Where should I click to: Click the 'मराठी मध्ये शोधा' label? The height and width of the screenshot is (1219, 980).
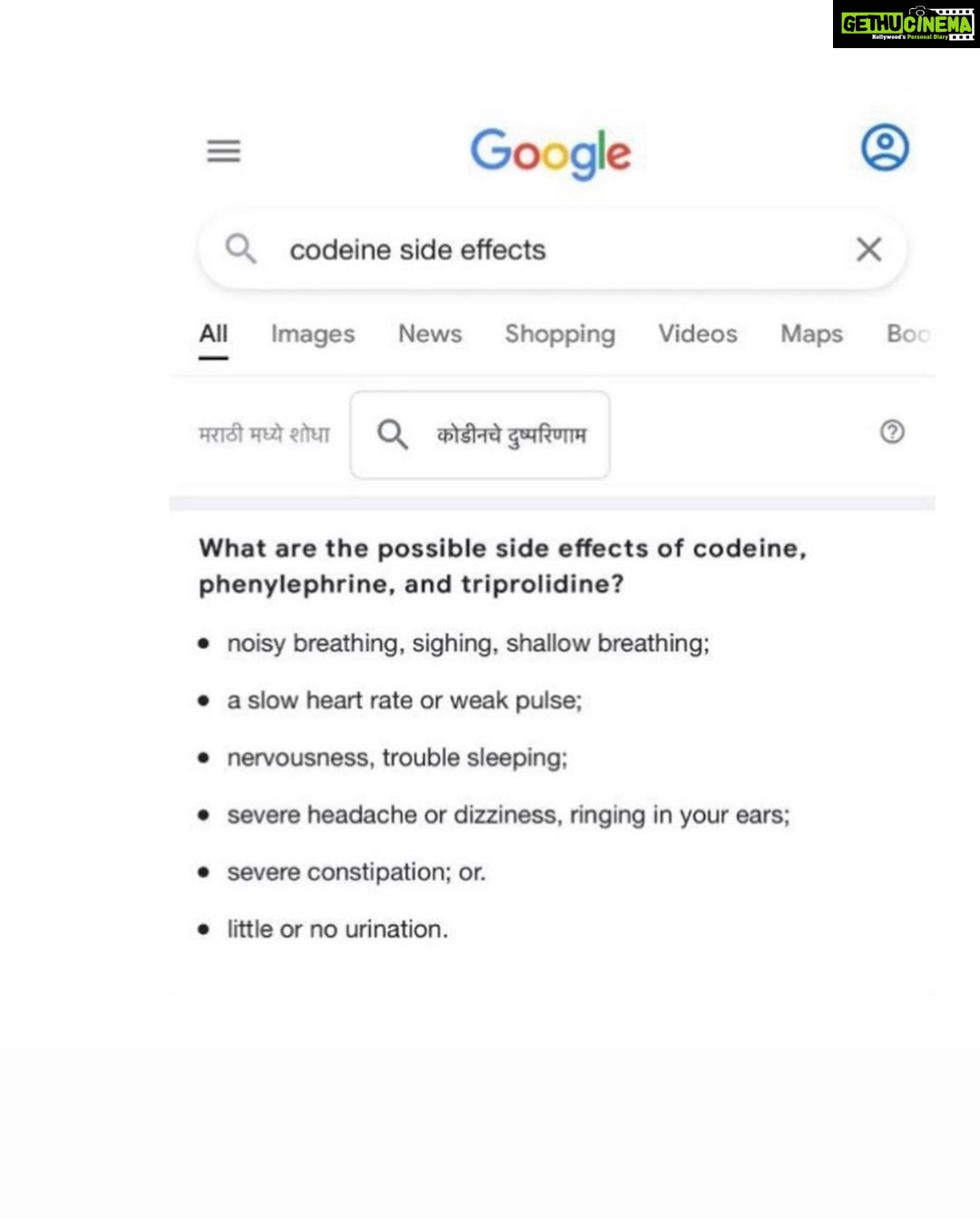264,435
